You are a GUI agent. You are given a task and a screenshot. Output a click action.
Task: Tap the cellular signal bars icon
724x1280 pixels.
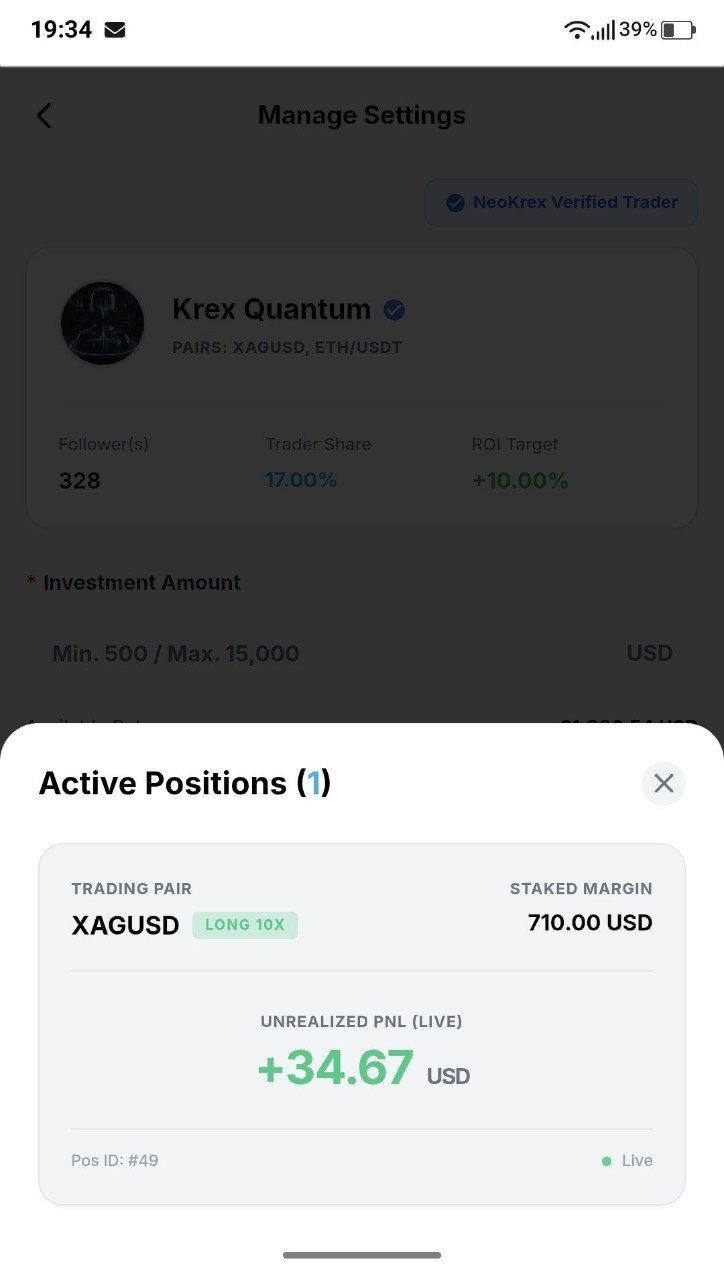[603, 30]
